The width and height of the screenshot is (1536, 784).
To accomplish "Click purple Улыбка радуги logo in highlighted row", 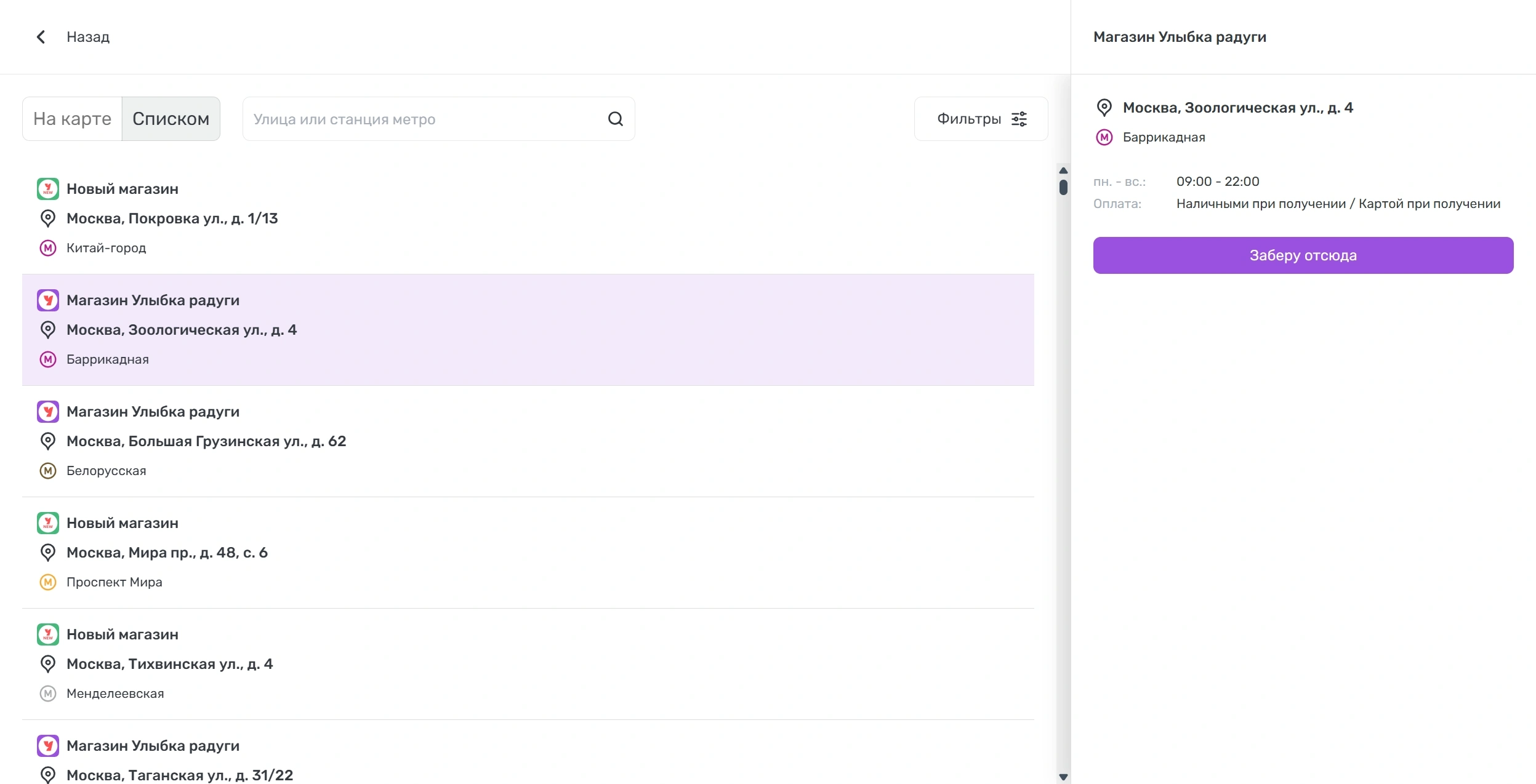I will pyautogui.click(x=48, y=300).
